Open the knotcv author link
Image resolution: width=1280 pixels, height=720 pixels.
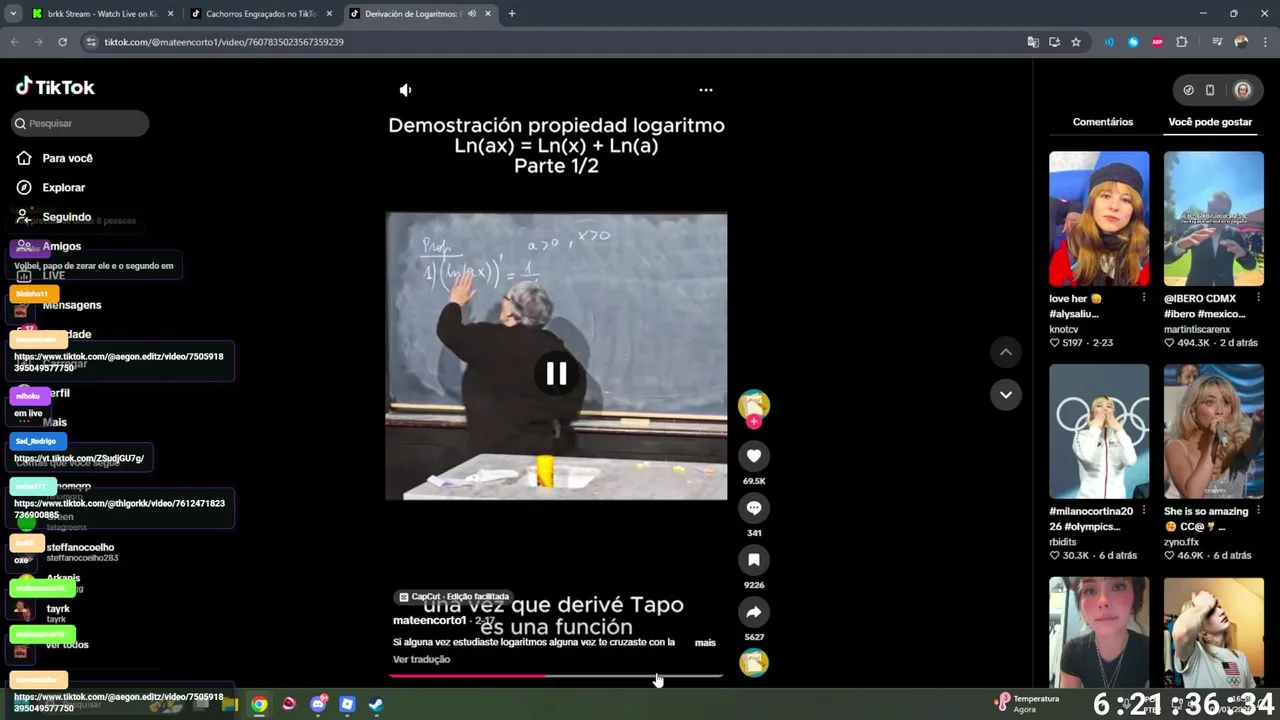pyautogui.click(x=1064, y=329)
